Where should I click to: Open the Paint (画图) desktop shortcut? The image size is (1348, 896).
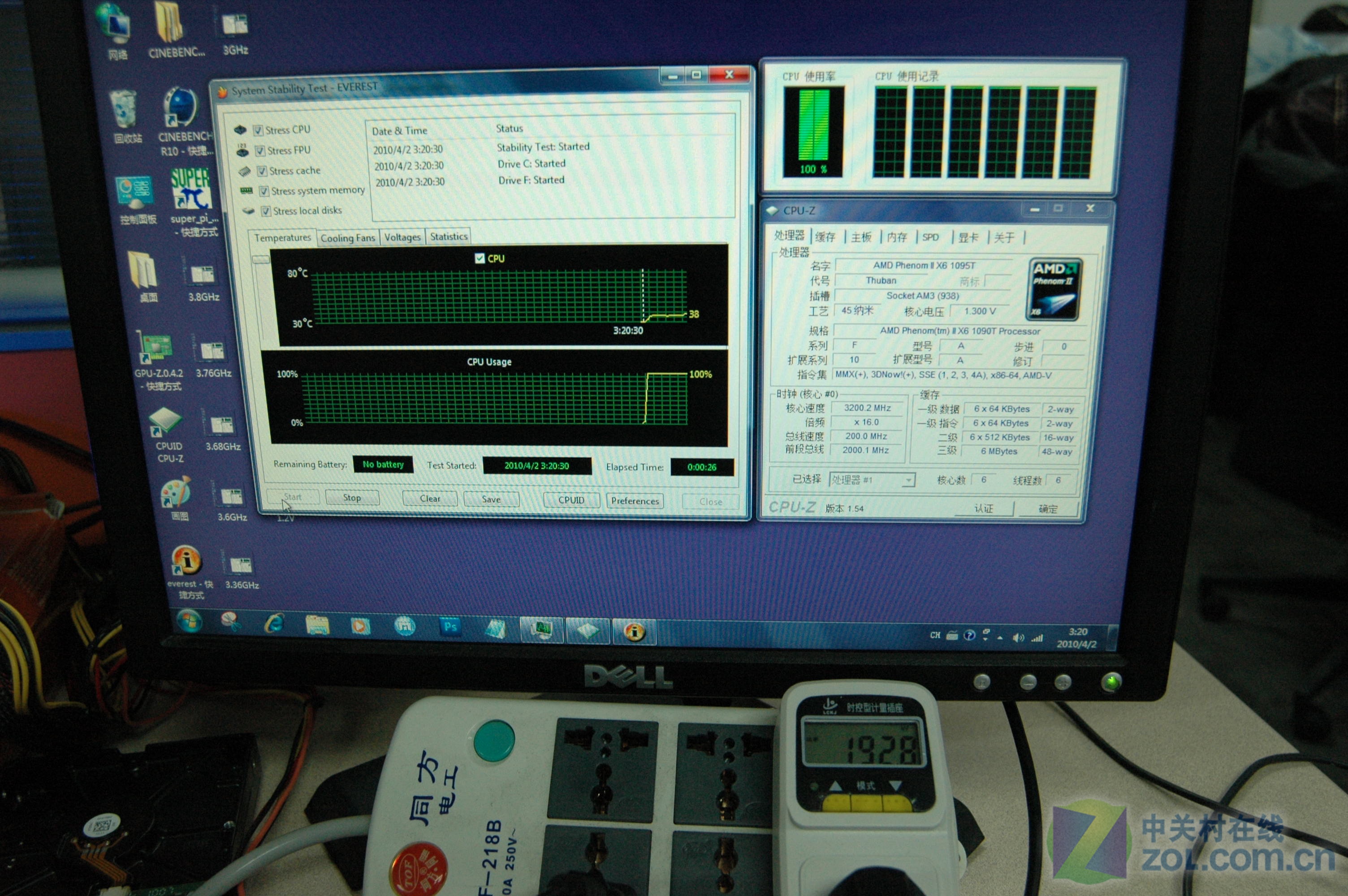[176, 500]
